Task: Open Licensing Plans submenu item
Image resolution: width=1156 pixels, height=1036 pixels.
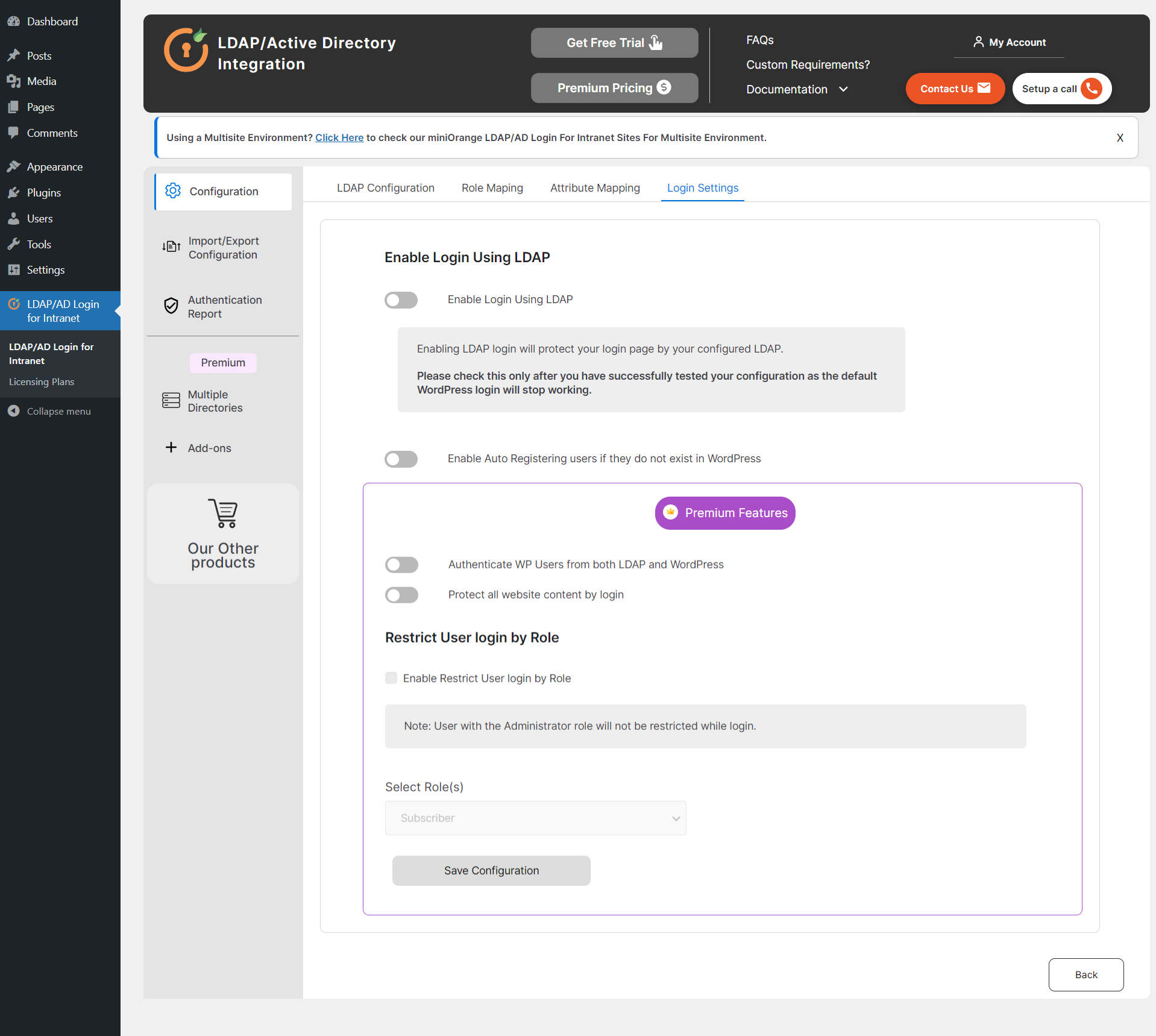Action: pos(42,382)
